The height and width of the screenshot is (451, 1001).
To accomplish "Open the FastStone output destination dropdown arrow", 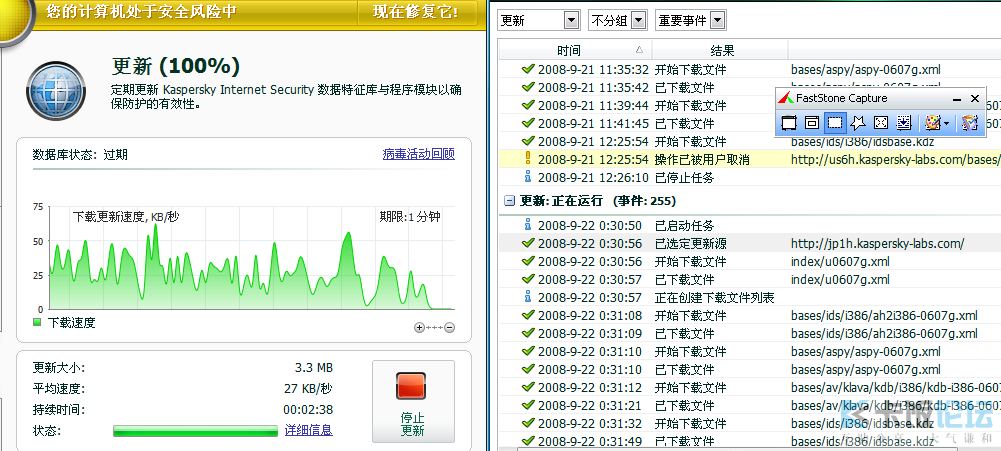I will 946,123.
